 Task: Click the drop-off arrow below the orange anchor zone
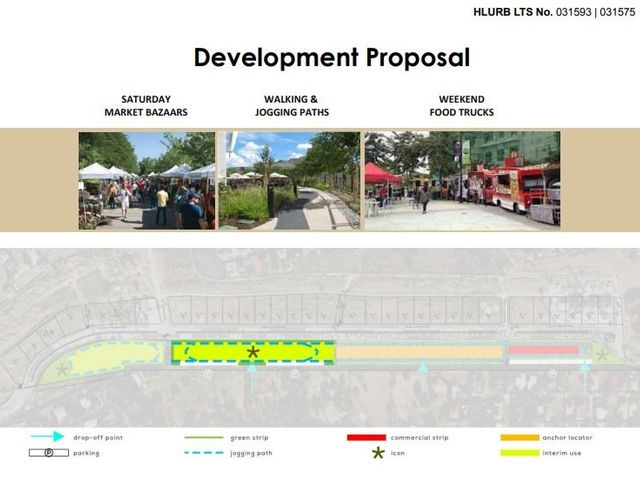[423, 376]
